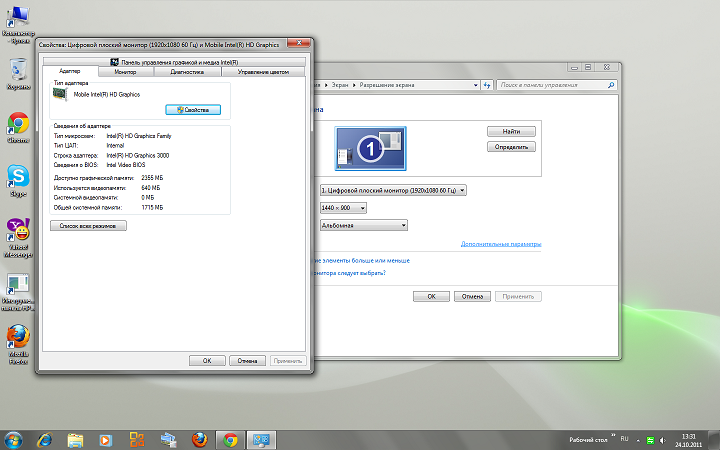
Task: Click Рабочий стол toolbar in taskbar
Action: [x=588, y=440]
